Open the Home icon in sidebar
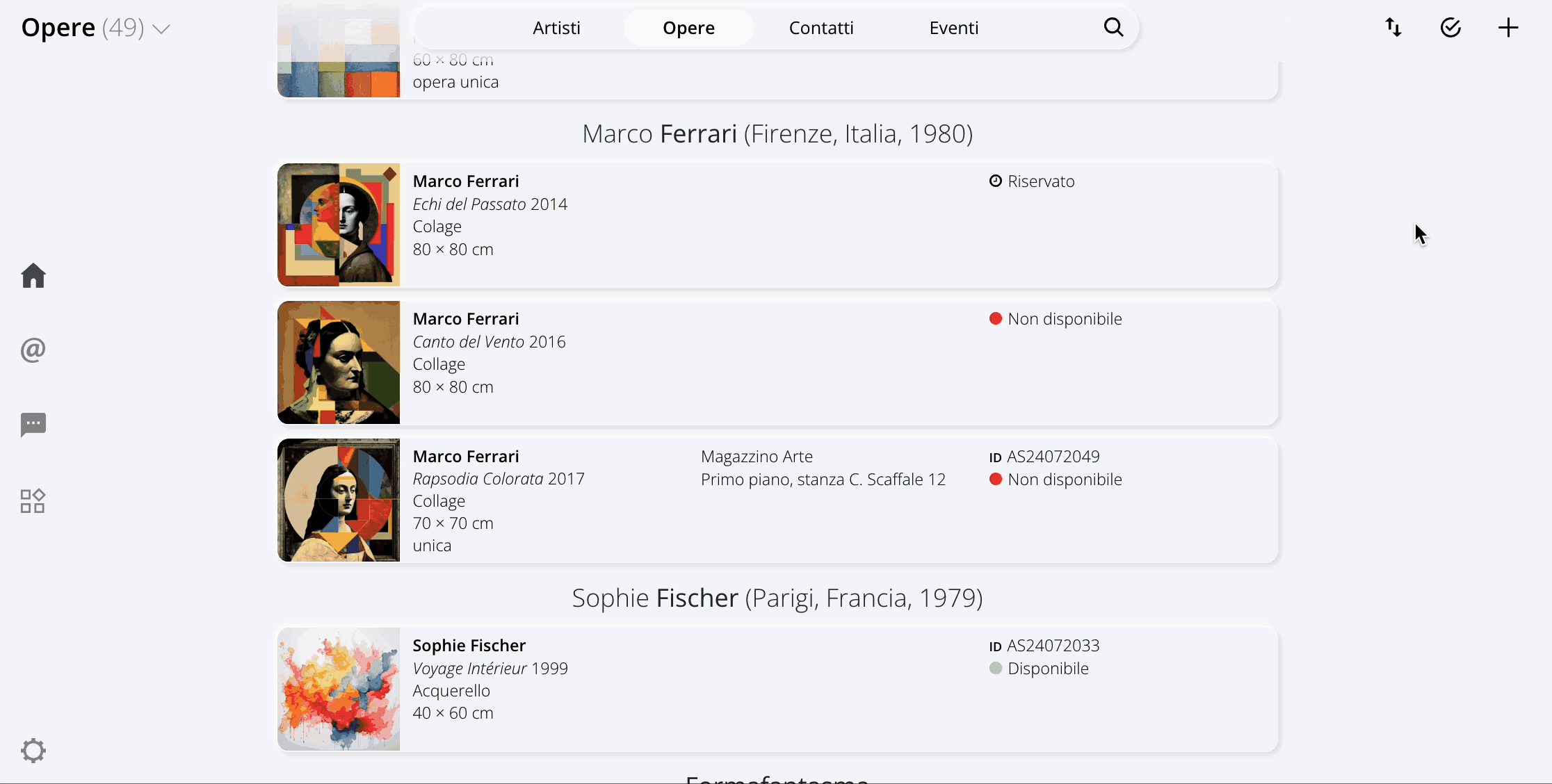 click(x=33, y=275)
